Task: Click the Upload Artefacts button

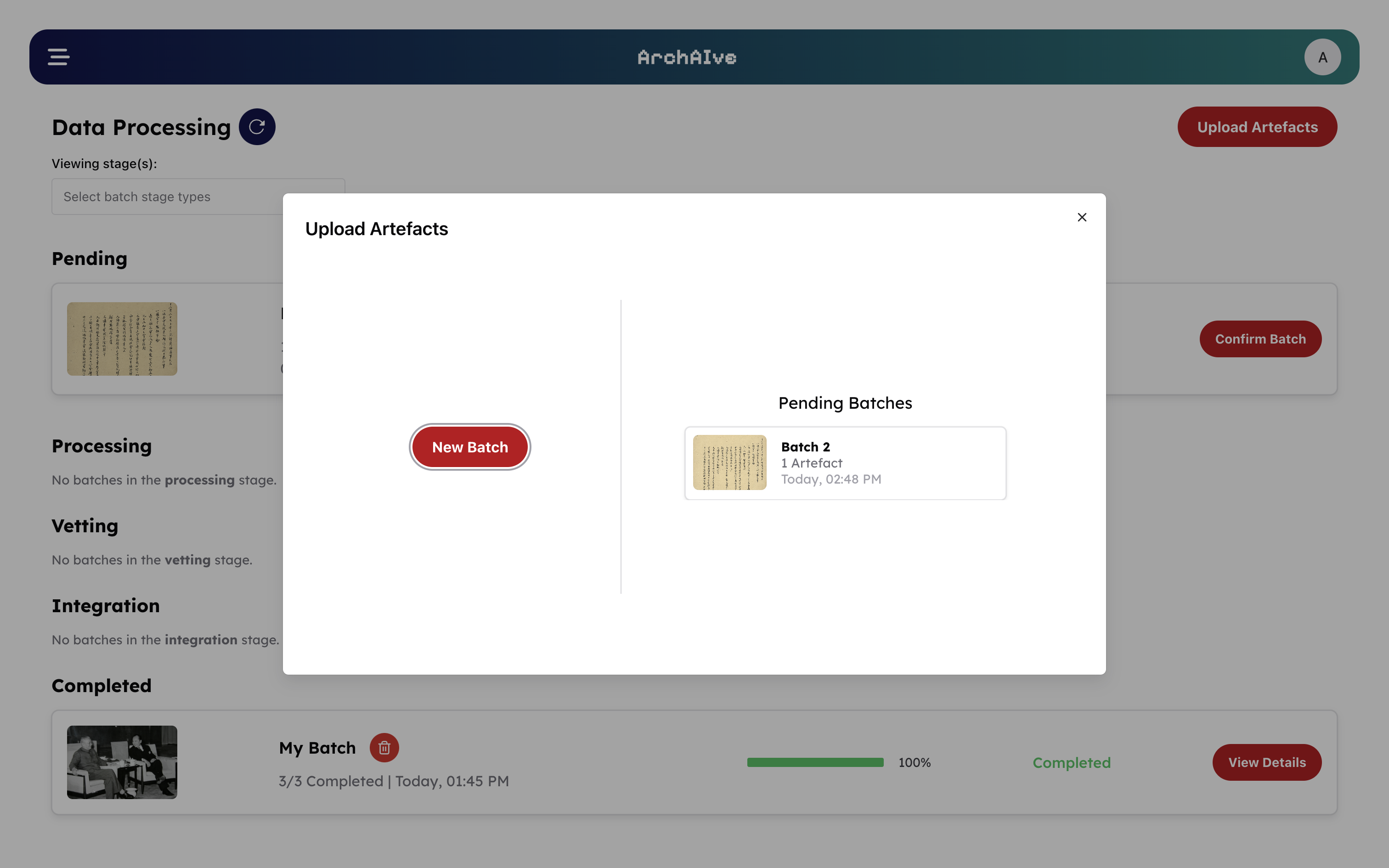Action: [1257, 126]
